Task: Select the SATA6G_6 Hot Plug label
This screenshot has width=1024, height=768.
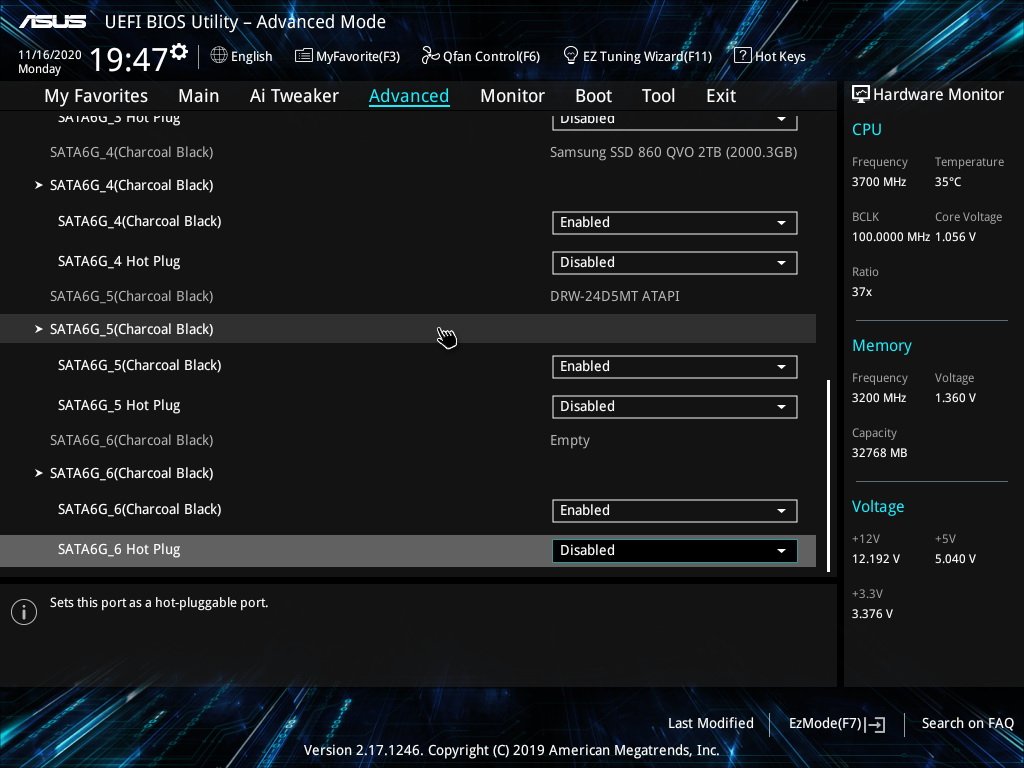Action: click(x=119, y=550)
